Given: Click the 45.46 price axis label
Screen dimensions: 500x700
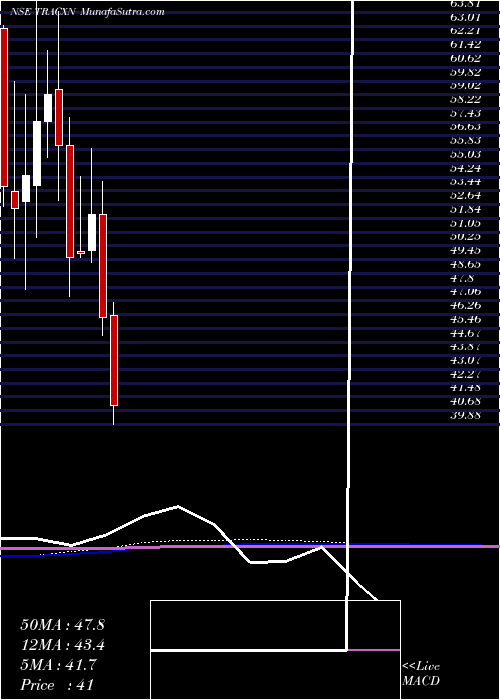Looking at the screenshot, I should tap(466, 319).
